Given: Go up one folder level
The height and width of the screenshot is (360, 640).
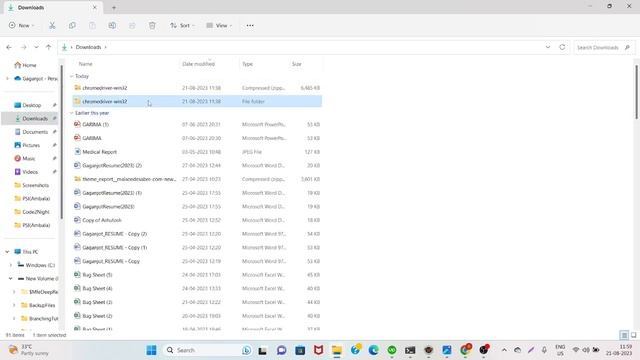Looking at the screenshot, I should [x=49, y=47].
